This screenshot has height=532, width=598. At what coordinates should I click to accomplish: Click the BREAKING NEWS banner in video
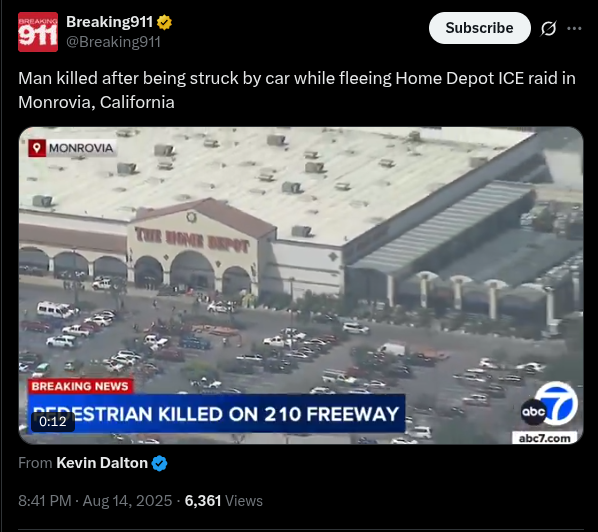coord(80,386)
